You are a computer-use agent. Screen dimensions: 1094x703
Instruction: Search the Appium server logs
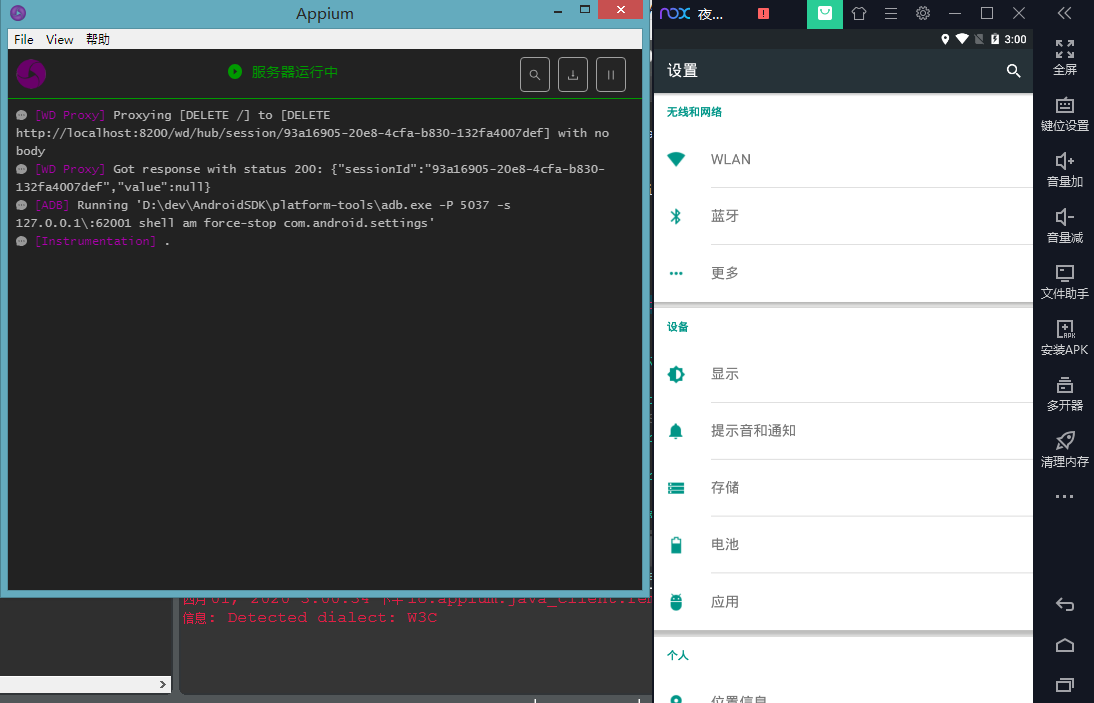[534, 74]
